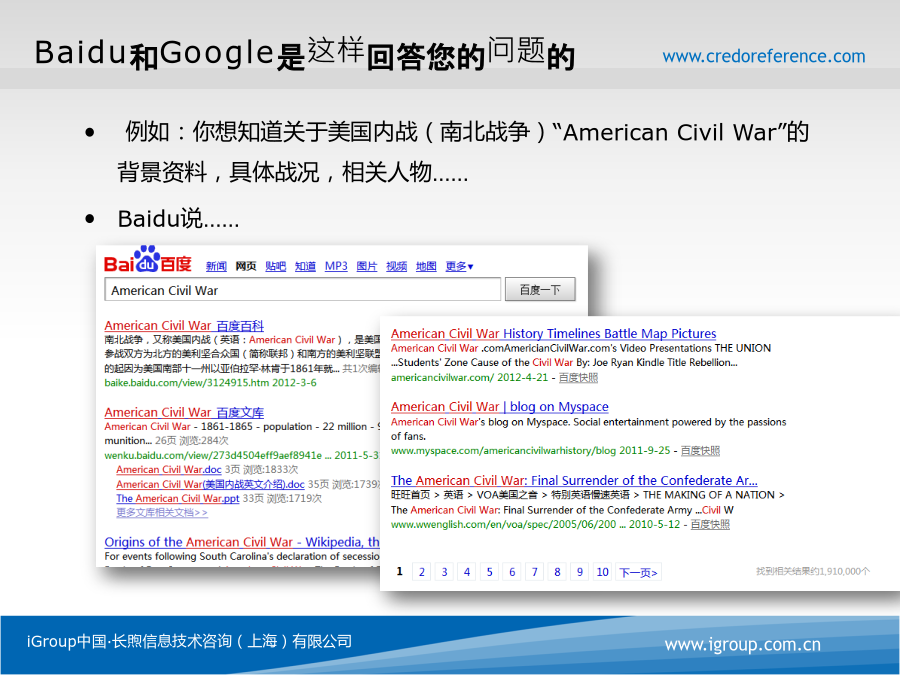Click the wenku.baidu.com result URL text
This screenshot has width=900, height=675.
(x=242, y=455)
